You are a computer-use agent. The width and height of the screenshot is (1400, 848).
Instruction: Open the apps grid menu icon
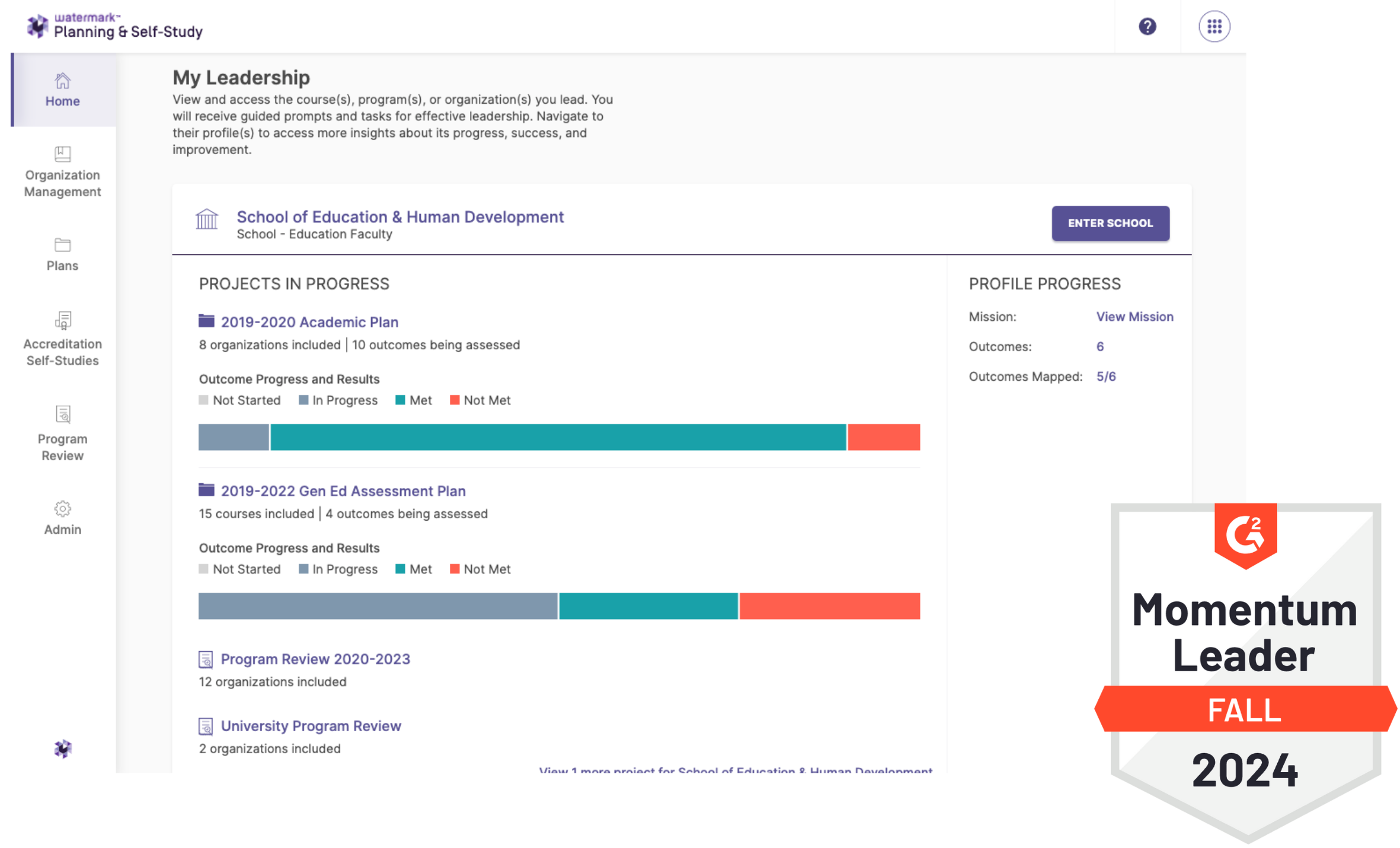click(1214, 27)
